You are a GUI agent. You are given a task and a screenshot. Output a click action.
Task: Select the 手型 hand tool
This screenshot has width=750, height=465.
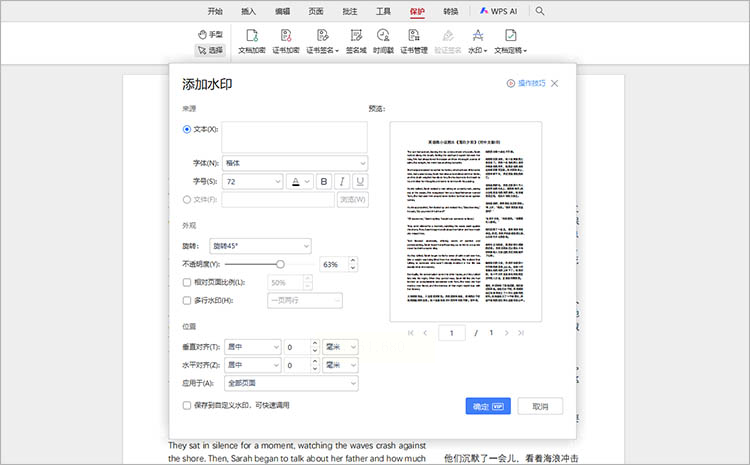click(210, 34)
